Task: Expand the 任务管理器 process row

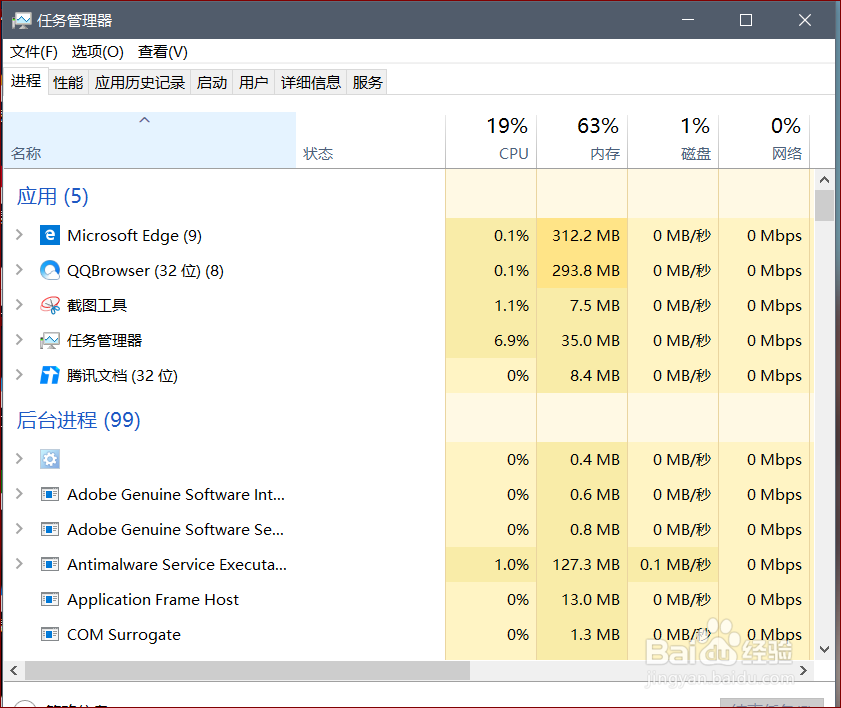Action: 19,340
